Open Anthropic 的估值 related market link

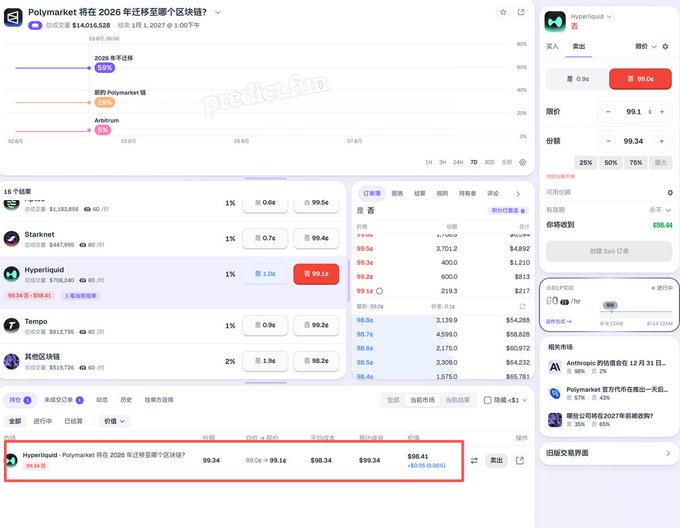[x=616, y=363]
